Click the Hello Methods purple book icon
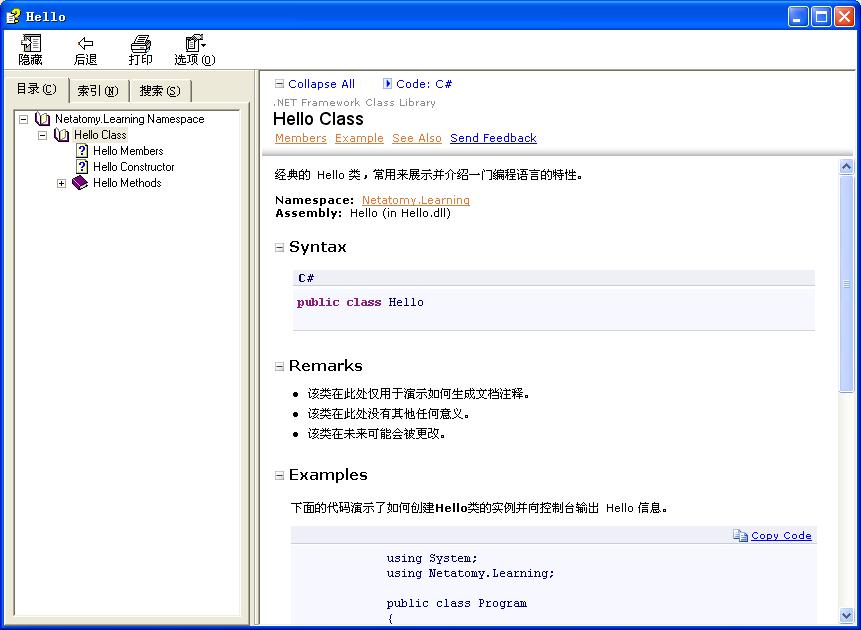This screenshot has width=861, height=630. click(x=80, y=183)
